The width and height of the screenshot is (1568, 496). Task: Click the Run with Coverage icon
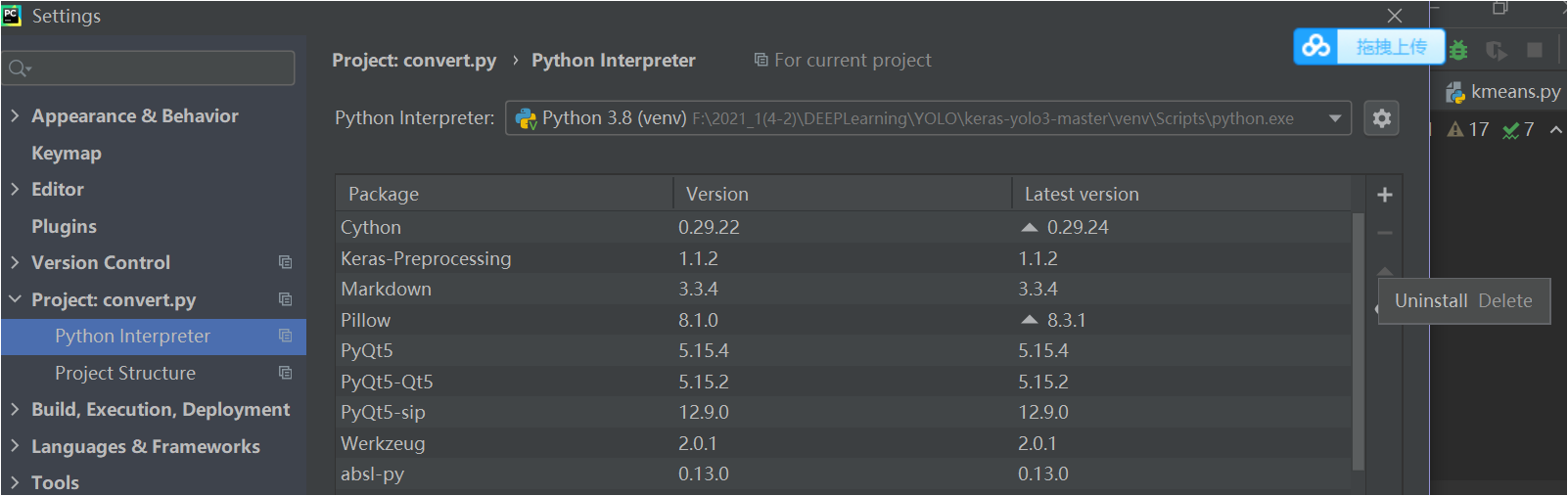pos(1496,50)
